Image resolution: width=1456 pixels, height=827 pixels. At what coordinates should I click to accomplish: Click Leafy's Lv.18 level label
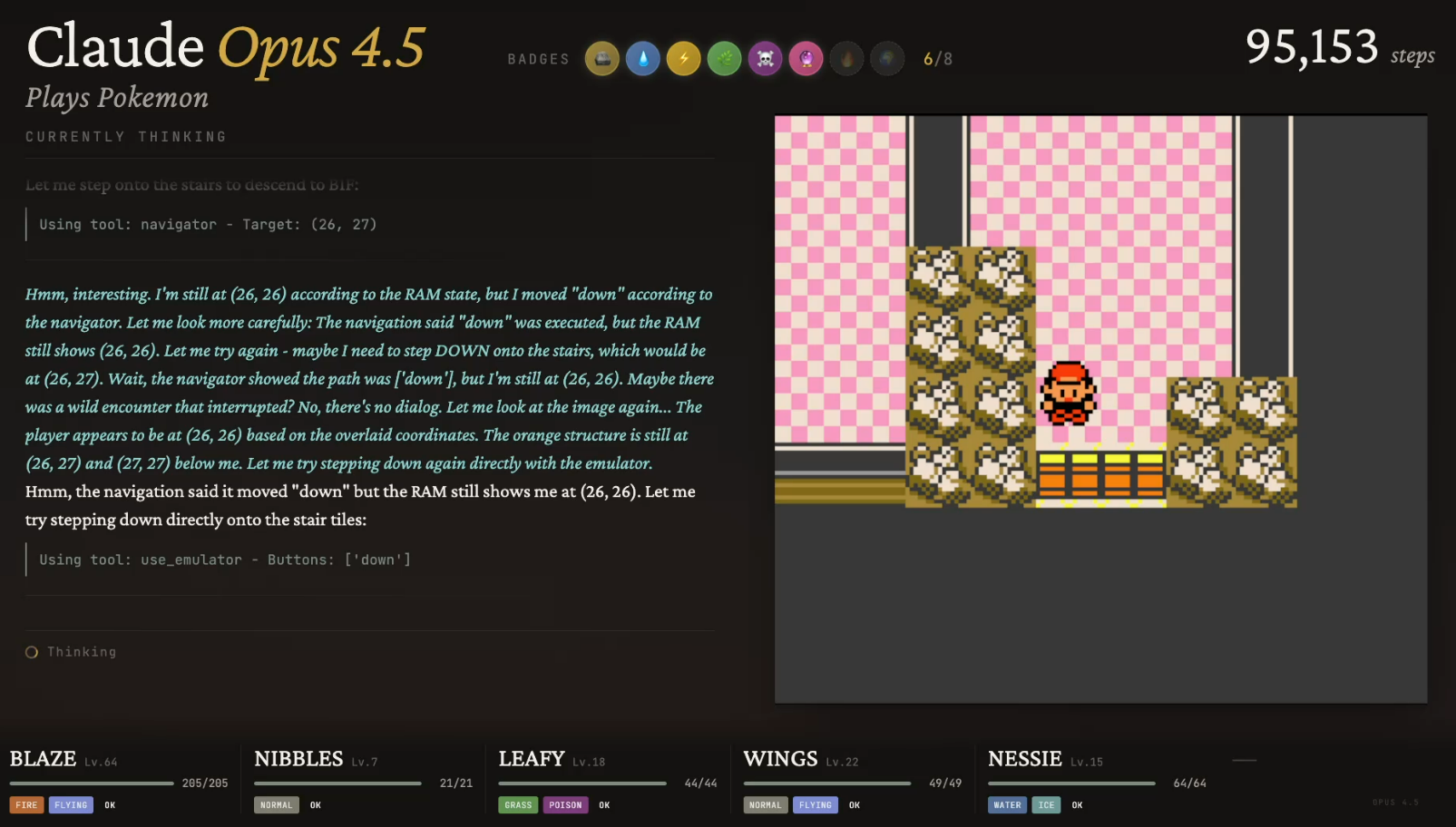(x=589, y=763)
